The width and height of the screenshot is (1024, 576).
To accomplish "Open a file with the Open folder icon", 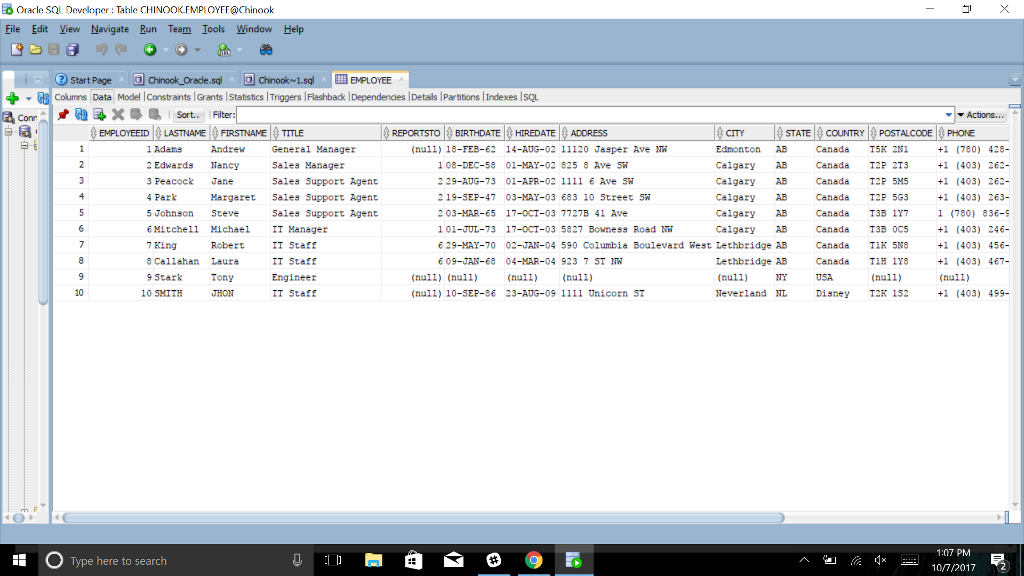I will coord(35,49).
